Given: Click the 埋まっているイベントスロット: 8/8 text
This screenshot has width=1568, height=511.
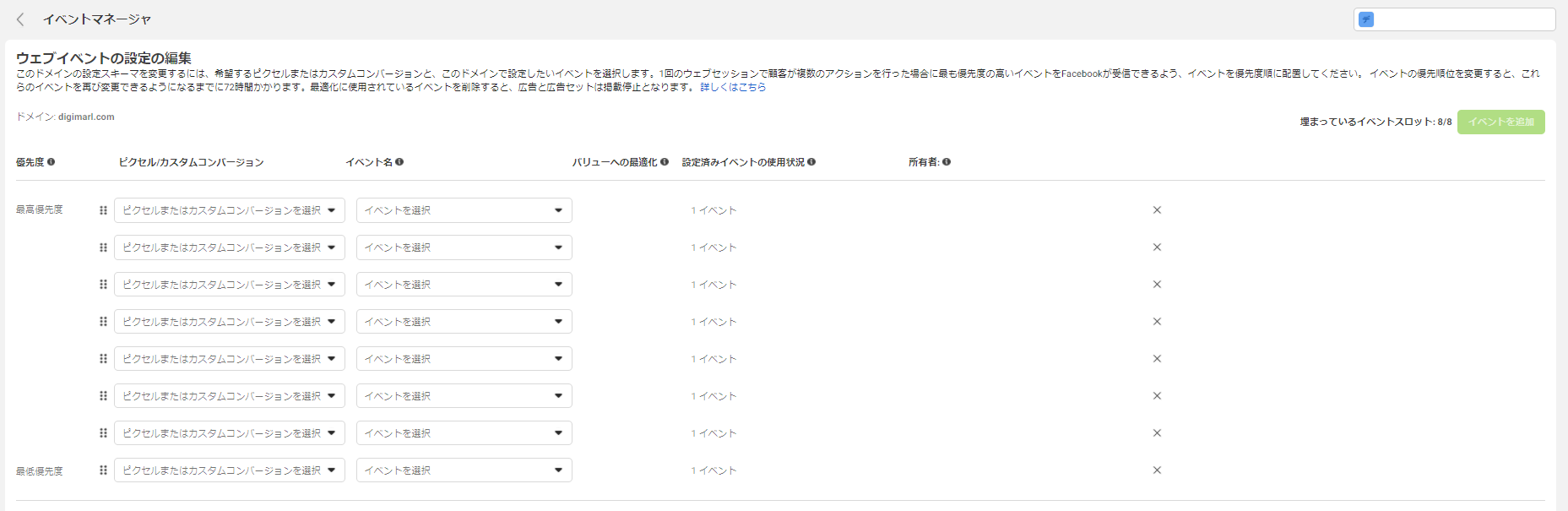Looking at the screenshot, I should tap(1375, 122).
